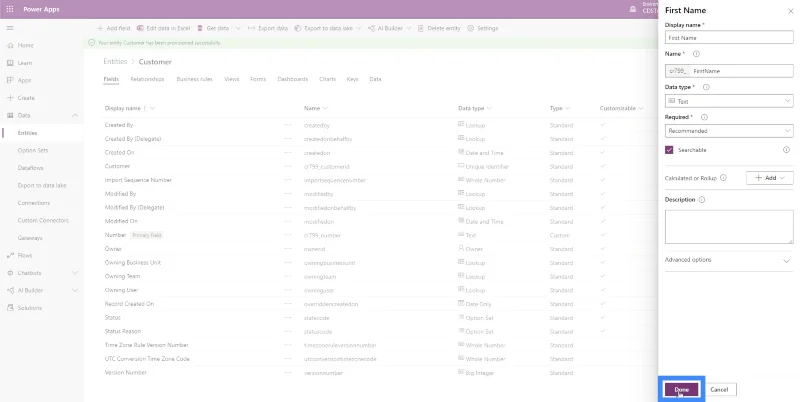Open more options for Created By row
The height and width of the screenshot is (402, 800).
pyautogui.click(x=288, y=125)
